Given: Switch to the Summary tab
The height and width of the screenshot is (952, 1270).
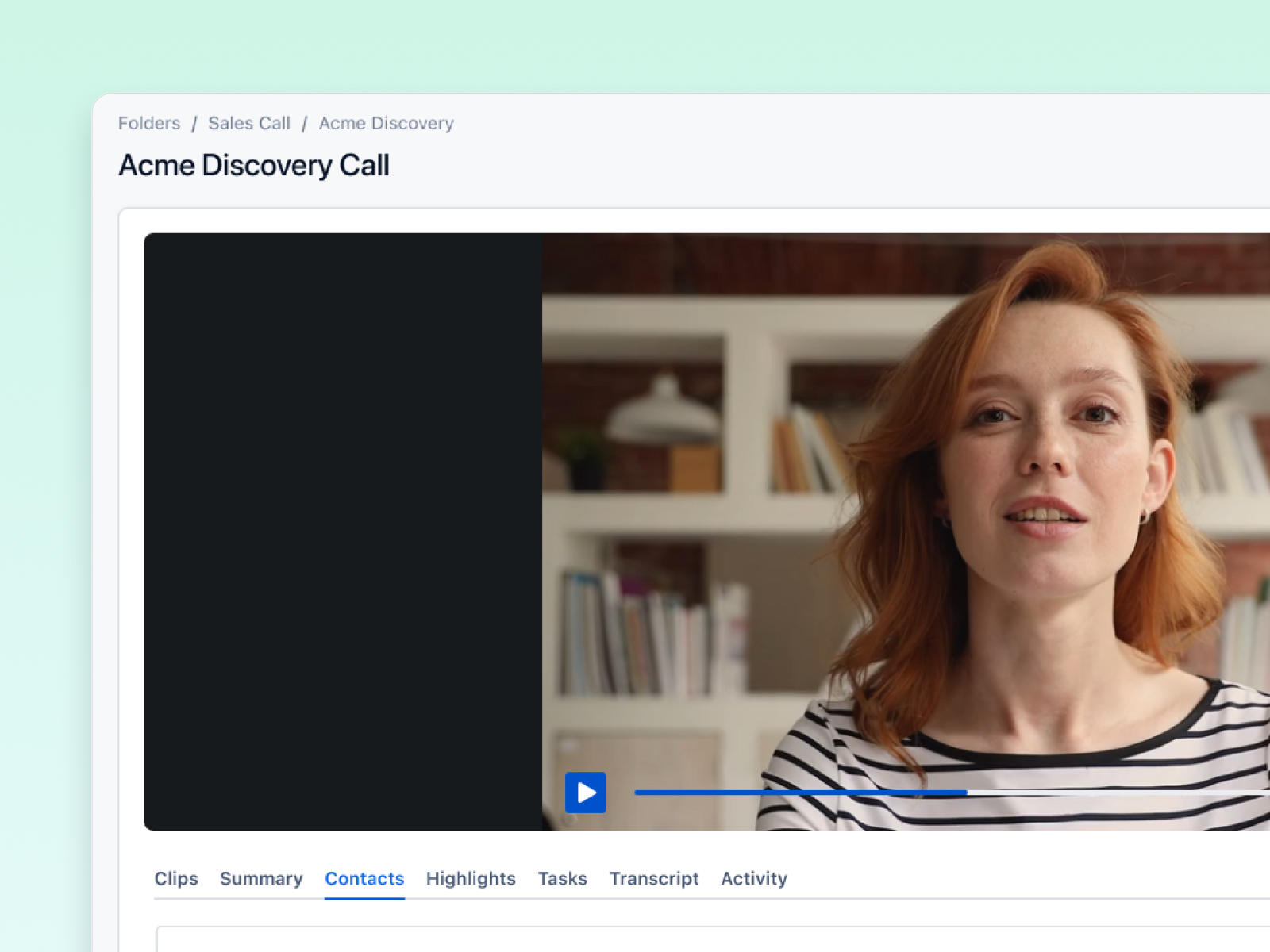Looking at the screenshot, I should click(261, 879).
